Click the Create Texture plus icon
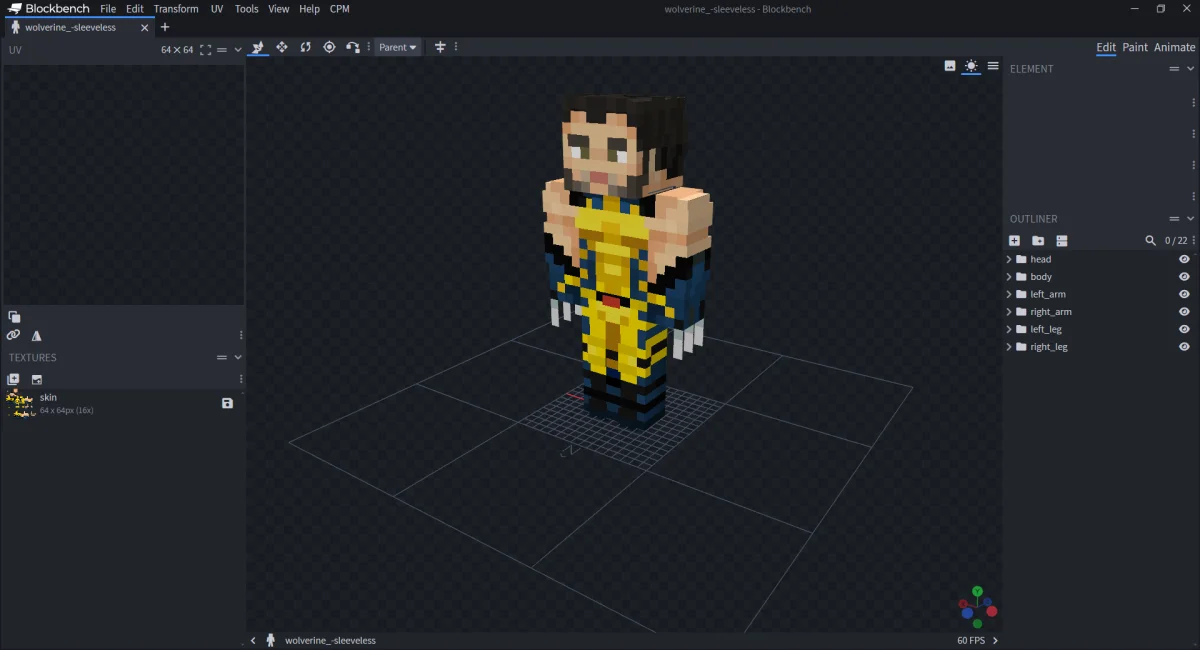The height and width of the screenshot is (650, 1200). (x=13, y=379)
